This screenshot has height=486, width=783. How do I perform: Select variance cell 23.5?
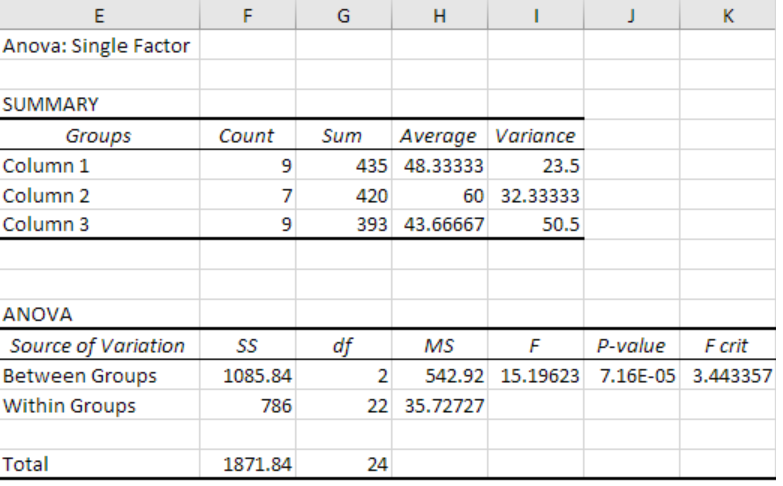click(536, 165)
